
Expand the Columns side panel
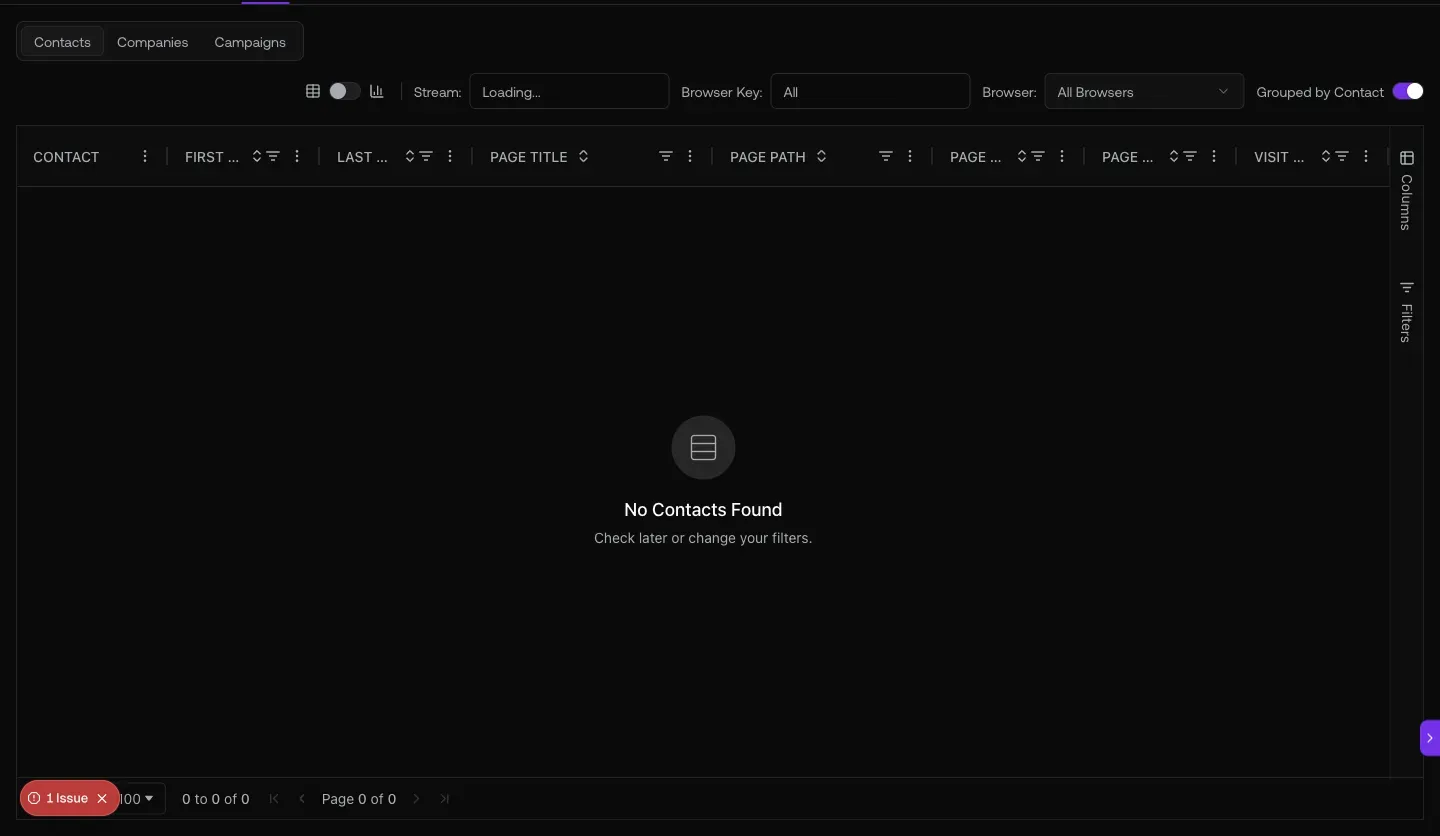tap(1407, 190)
